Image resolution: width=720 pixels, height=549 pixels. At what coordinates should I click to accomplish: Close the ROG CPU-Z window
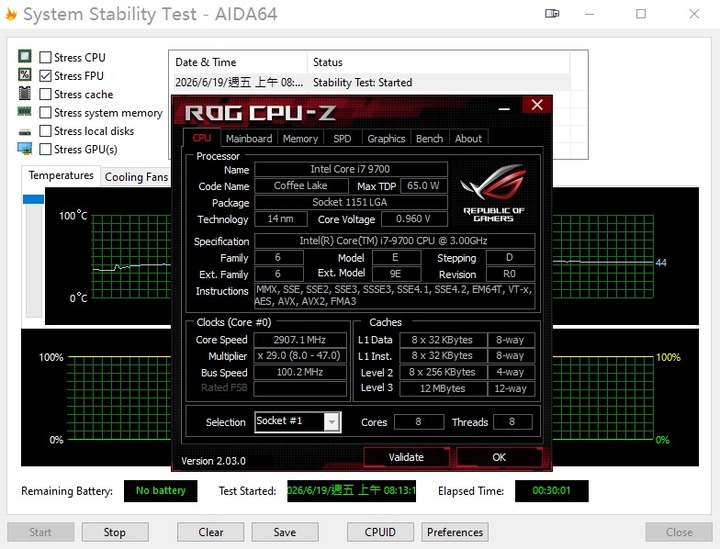(537, 105)
